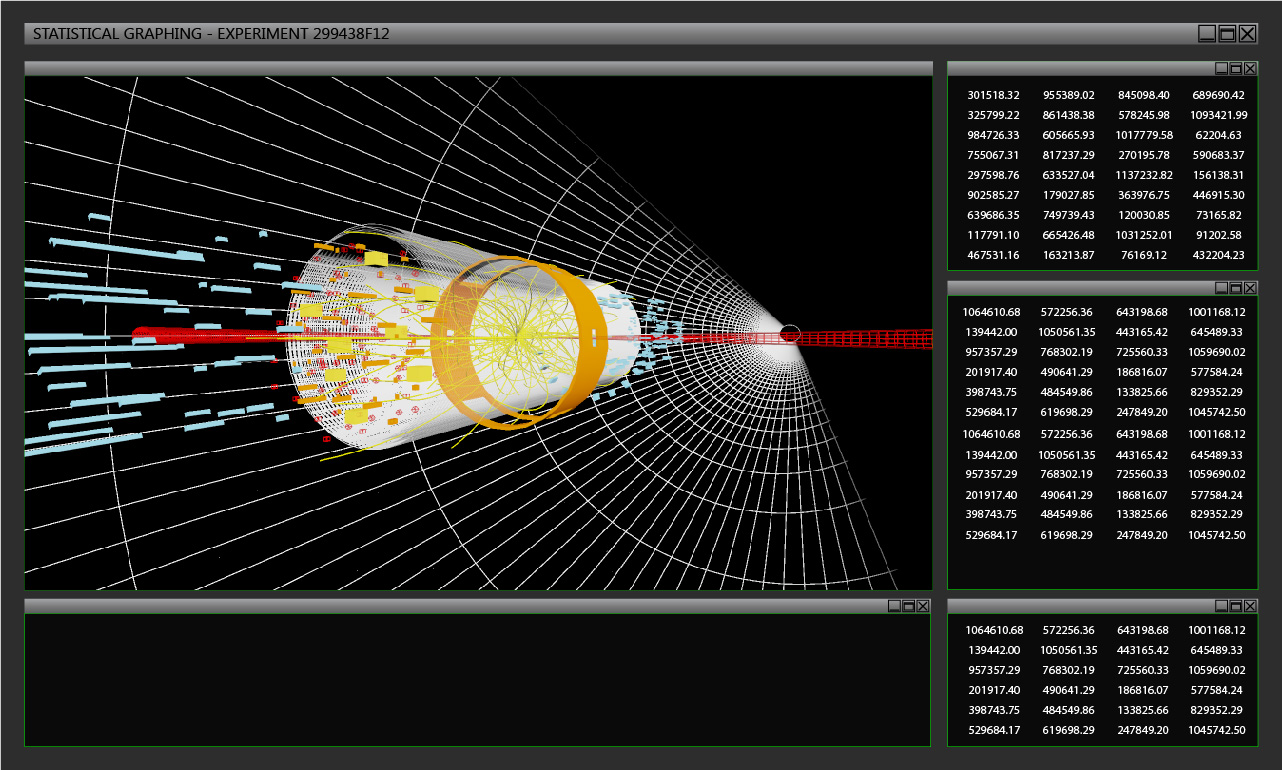Image resolution: width=1282 pixels, height=770 pixels.
Task: Click the cell reading 845098.40
Action: (x=1144, y=95)
